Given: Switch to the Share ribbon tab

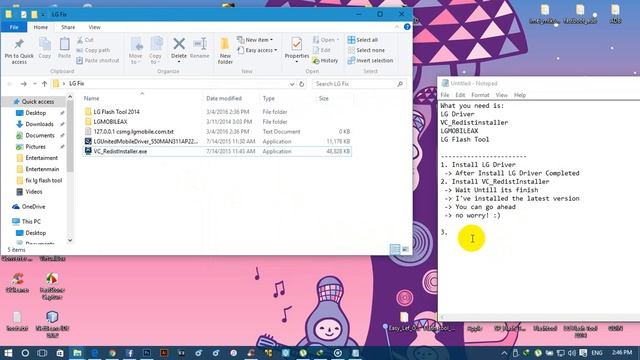Looking at the screenshot, I should [68, 27].
